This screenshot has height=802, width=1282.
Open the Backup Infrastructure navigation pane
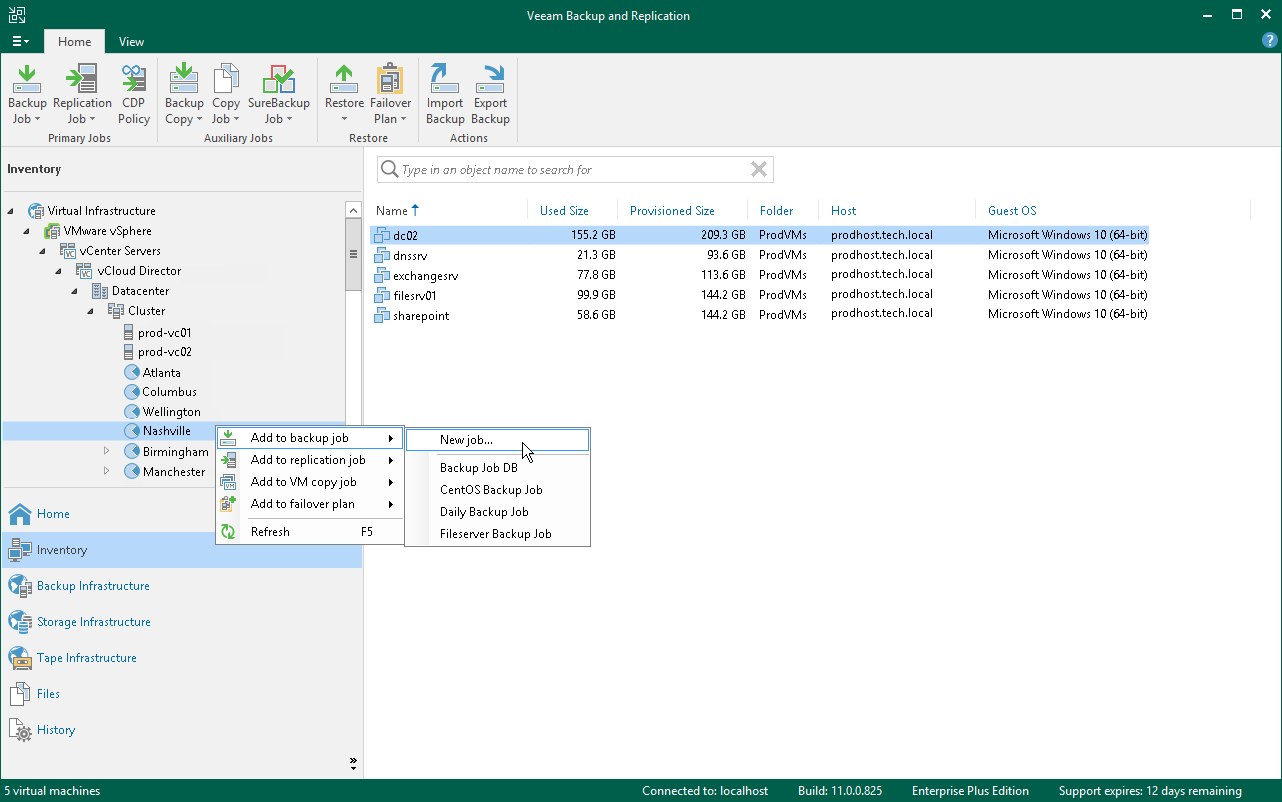(93, 586)
